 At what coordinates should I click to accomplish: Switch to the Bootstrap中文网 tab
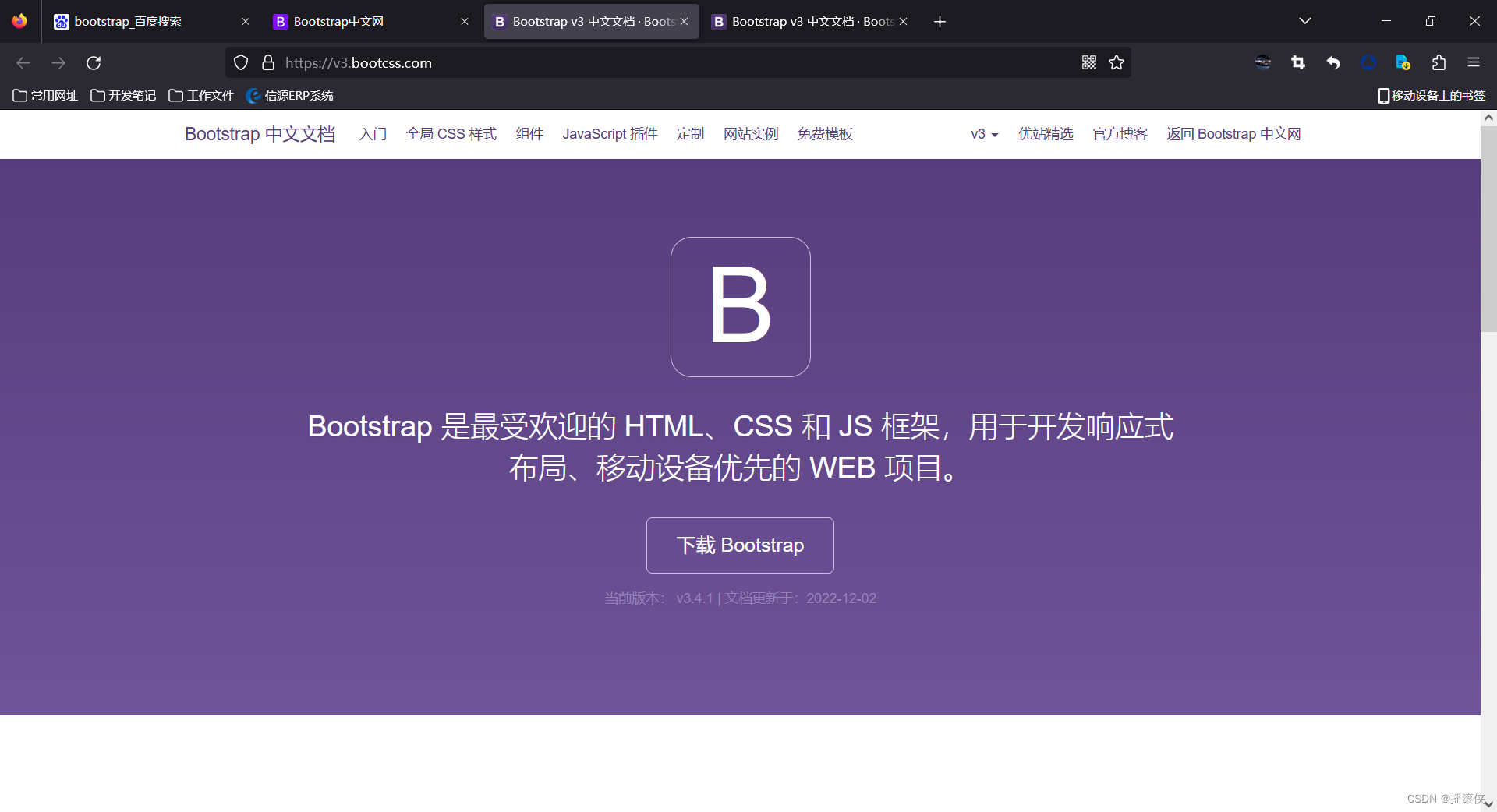[370, 22]
